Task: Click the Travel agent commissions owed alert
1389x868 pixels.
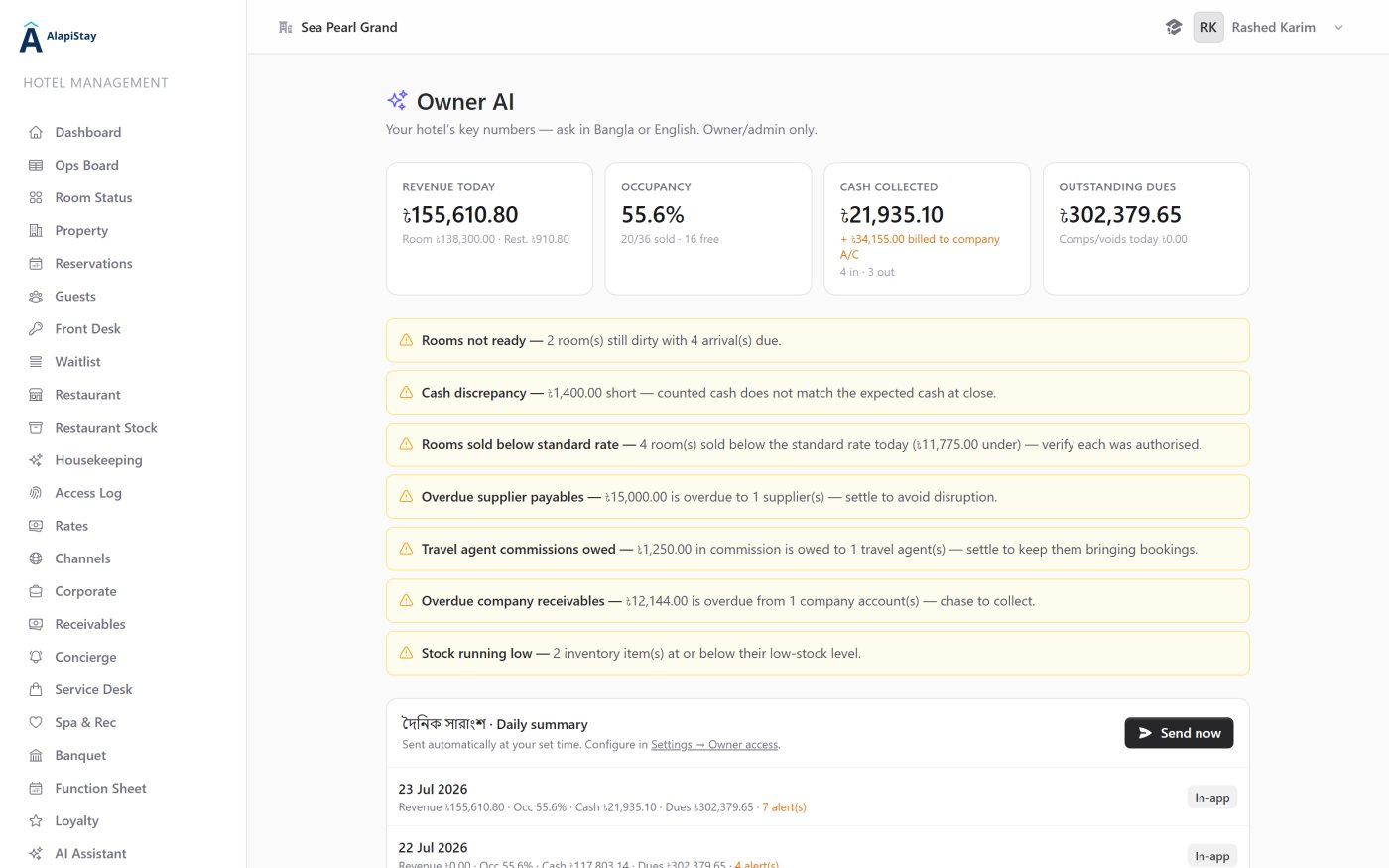Action: [x=818, y=549]
